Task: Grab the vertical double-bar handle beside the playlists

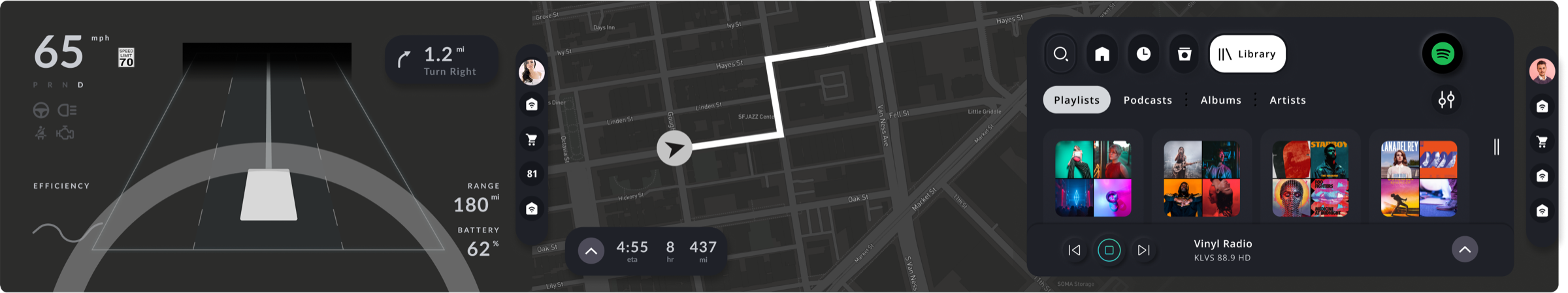Action: tap(1496, 147)
